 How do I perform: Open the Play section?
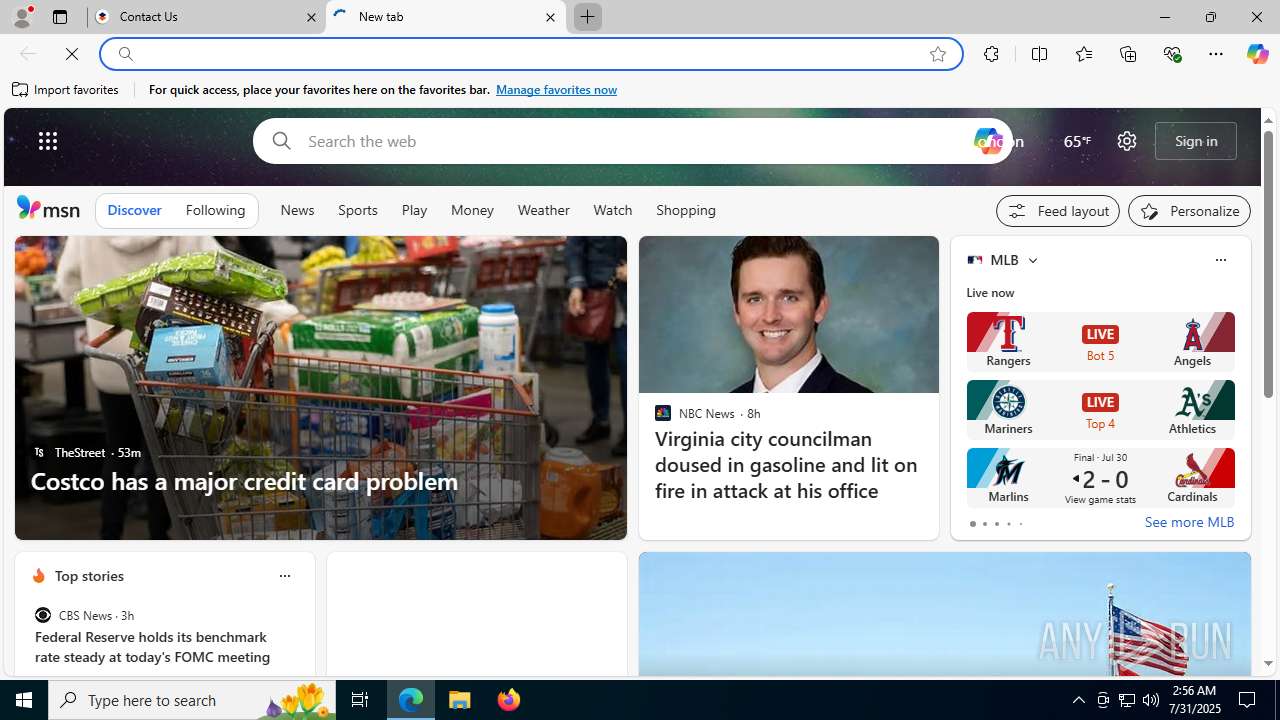[x=414, y=210]
